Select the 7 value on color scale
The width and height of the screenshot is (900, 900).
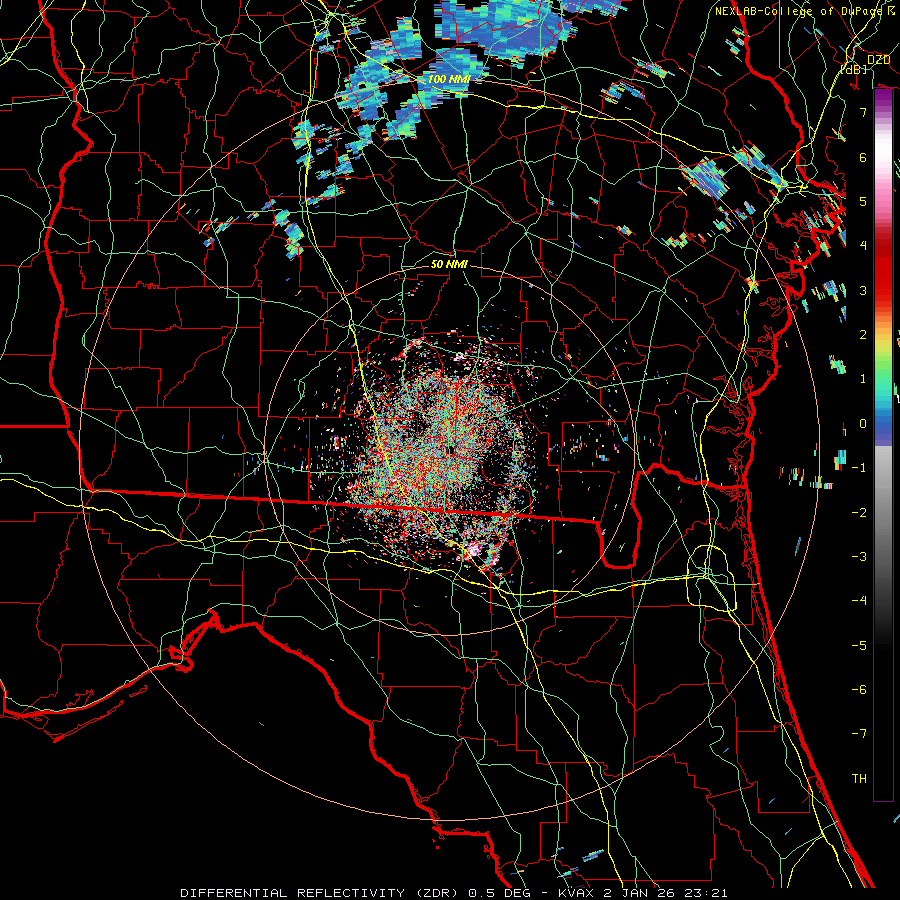point(863,112)
